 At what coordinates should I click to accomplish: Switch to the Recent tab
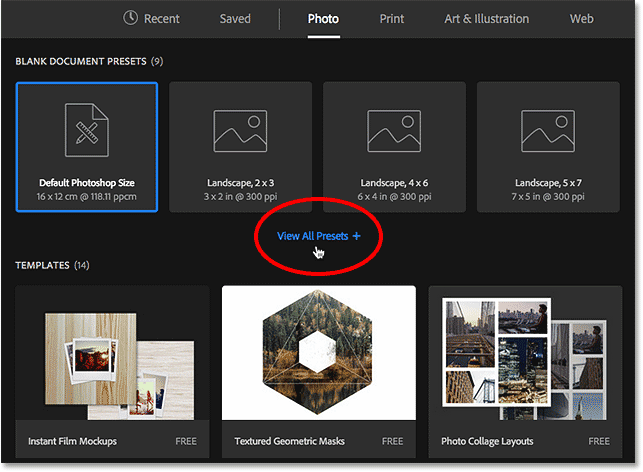(162, 19)
